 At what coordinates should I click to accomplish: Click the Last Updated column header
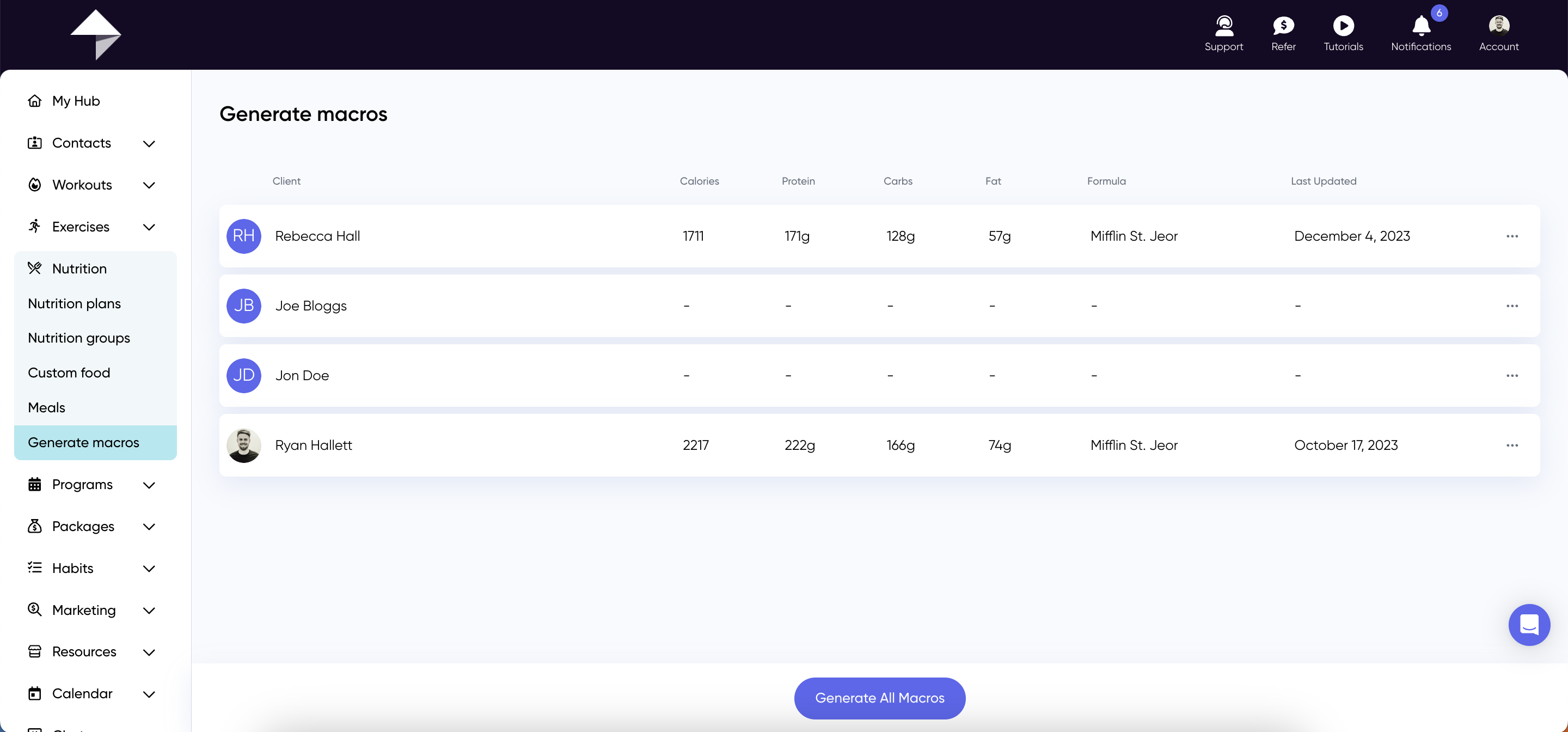click(1324, 181)
